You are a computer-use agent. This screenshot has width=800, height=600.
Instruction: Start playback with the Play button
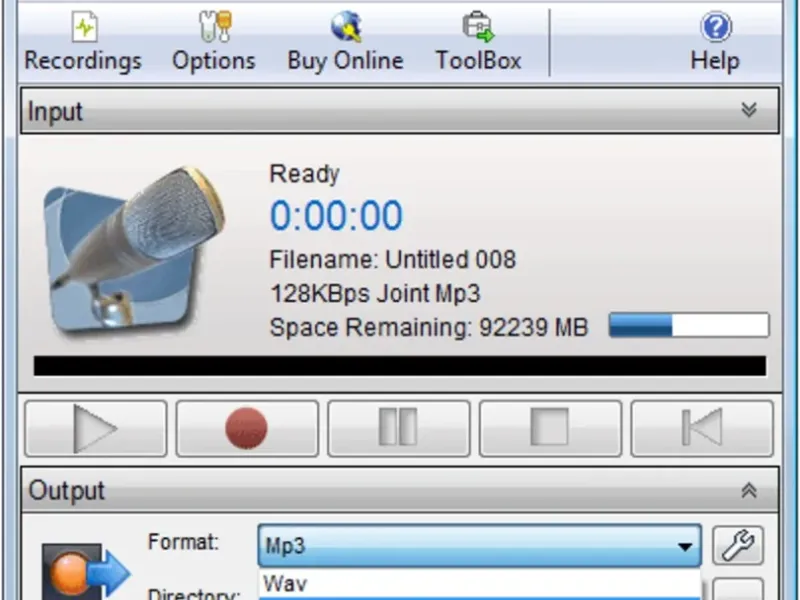click(95, 429)
